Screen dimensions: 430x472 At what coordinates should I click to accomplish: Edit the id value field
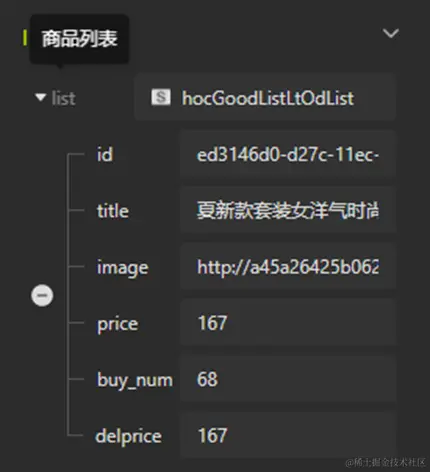(288, 154)
